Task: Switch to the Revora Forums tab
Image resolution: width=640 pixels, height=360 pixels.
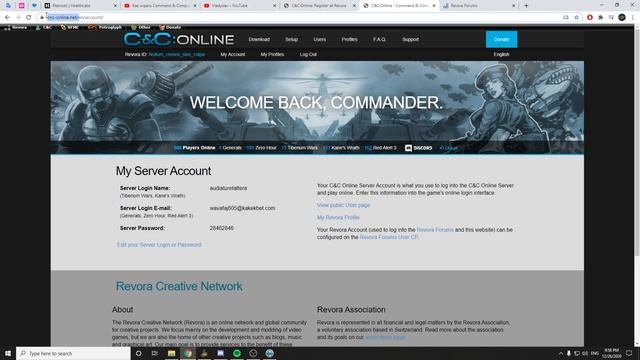Action: coord(479,6)
